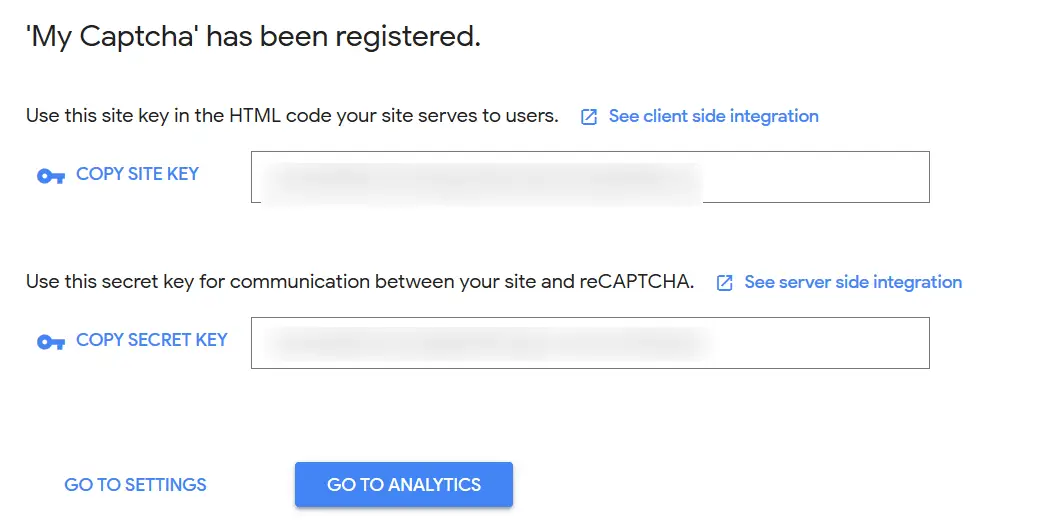
Task: Click the external-link icon before client side integration
Action: pos(590,117)
